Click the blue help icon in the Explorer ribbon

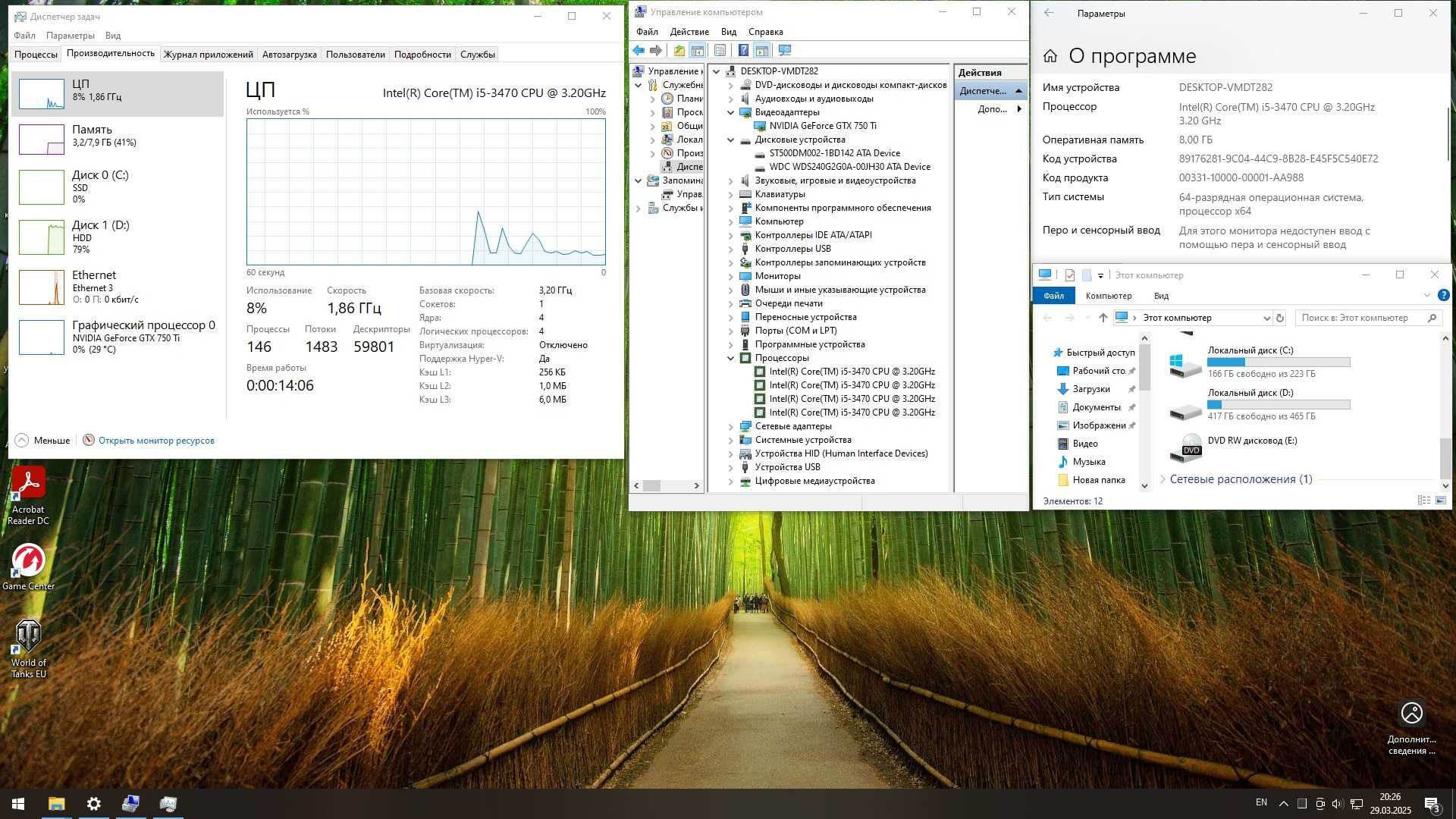coord(1443,295)
